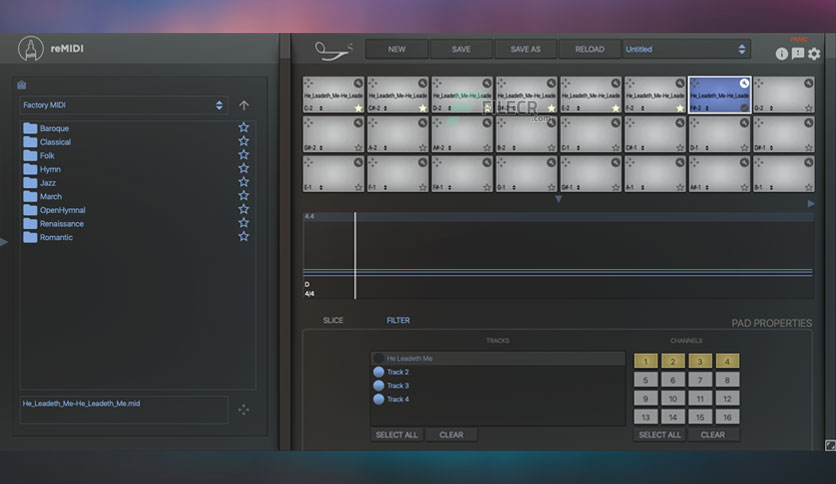Switch to the SLICE tab
The image size is (836, 484).
333,320
